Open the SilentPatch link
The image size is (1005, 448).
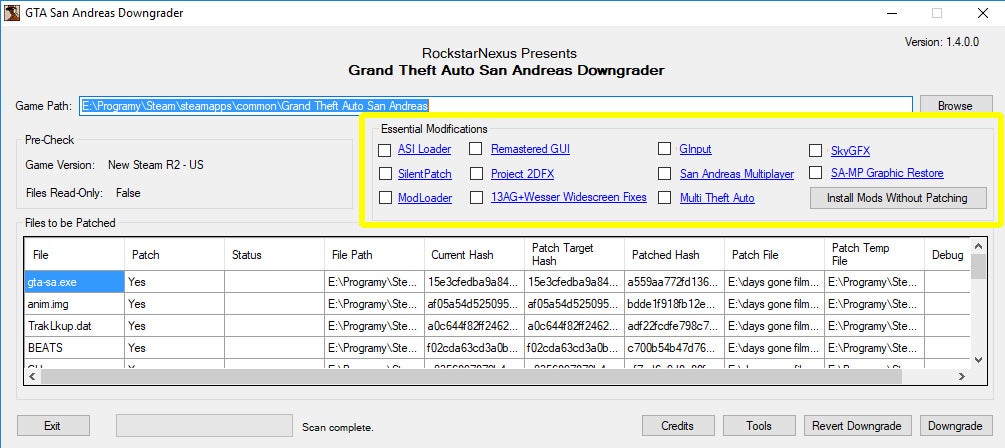point(424,174)
